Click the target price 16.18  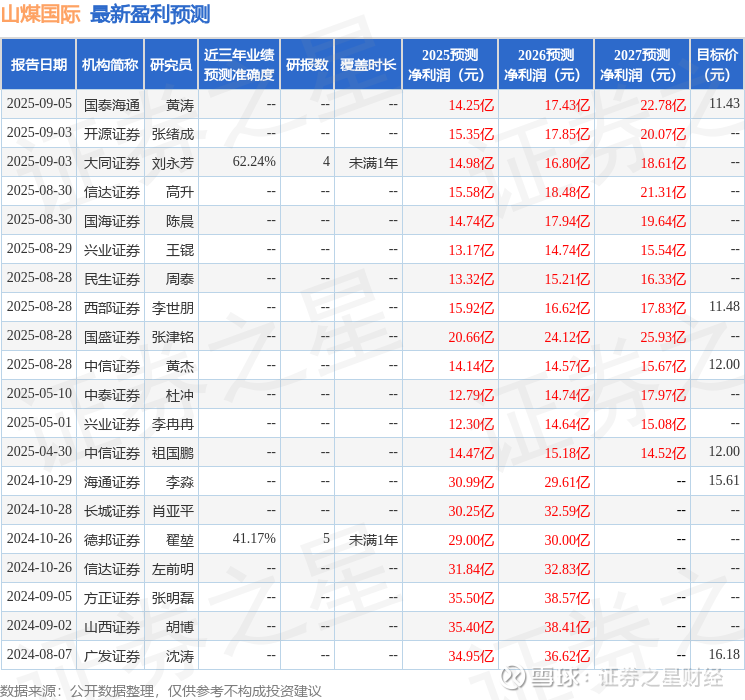[724, 654]
